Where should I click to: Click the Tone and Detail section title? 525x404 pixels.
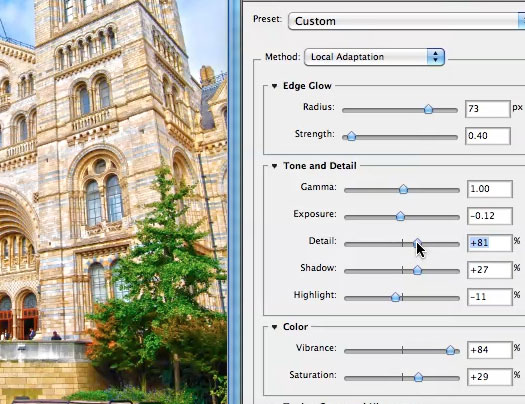(x=320, y=166)
